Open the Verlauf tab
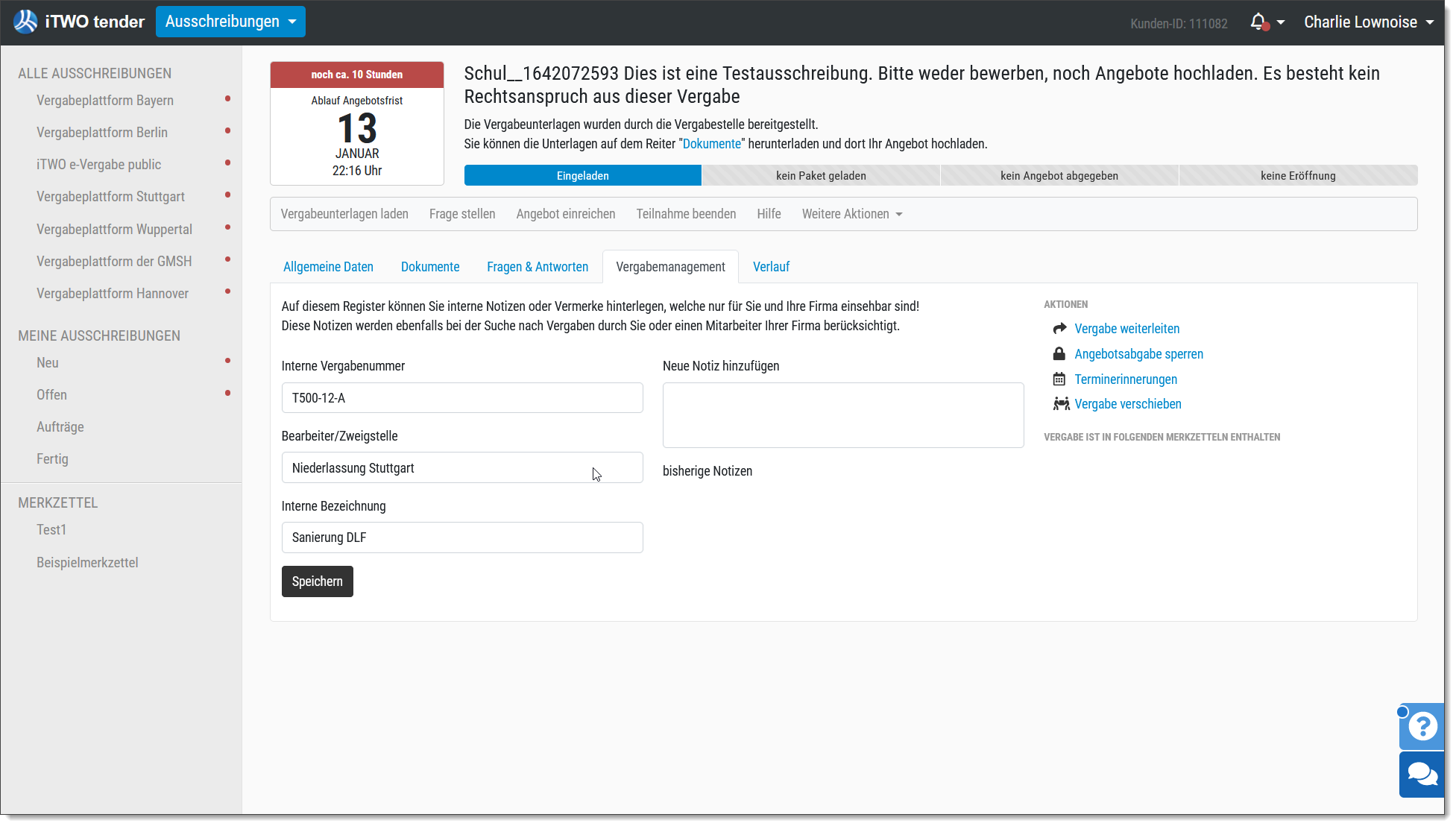 point(771,267)
